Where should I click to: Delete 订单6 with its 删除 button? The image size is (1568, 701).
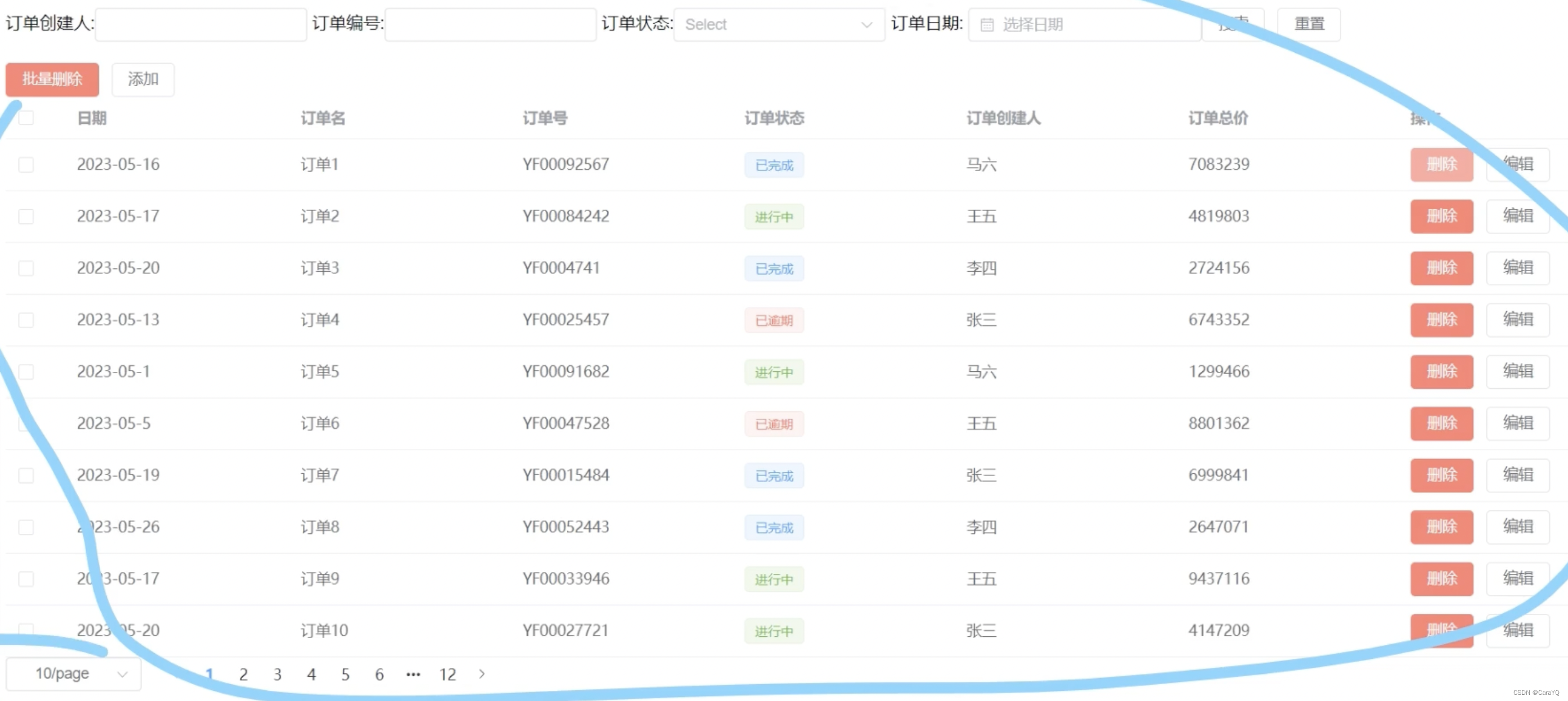point(1441,423)
